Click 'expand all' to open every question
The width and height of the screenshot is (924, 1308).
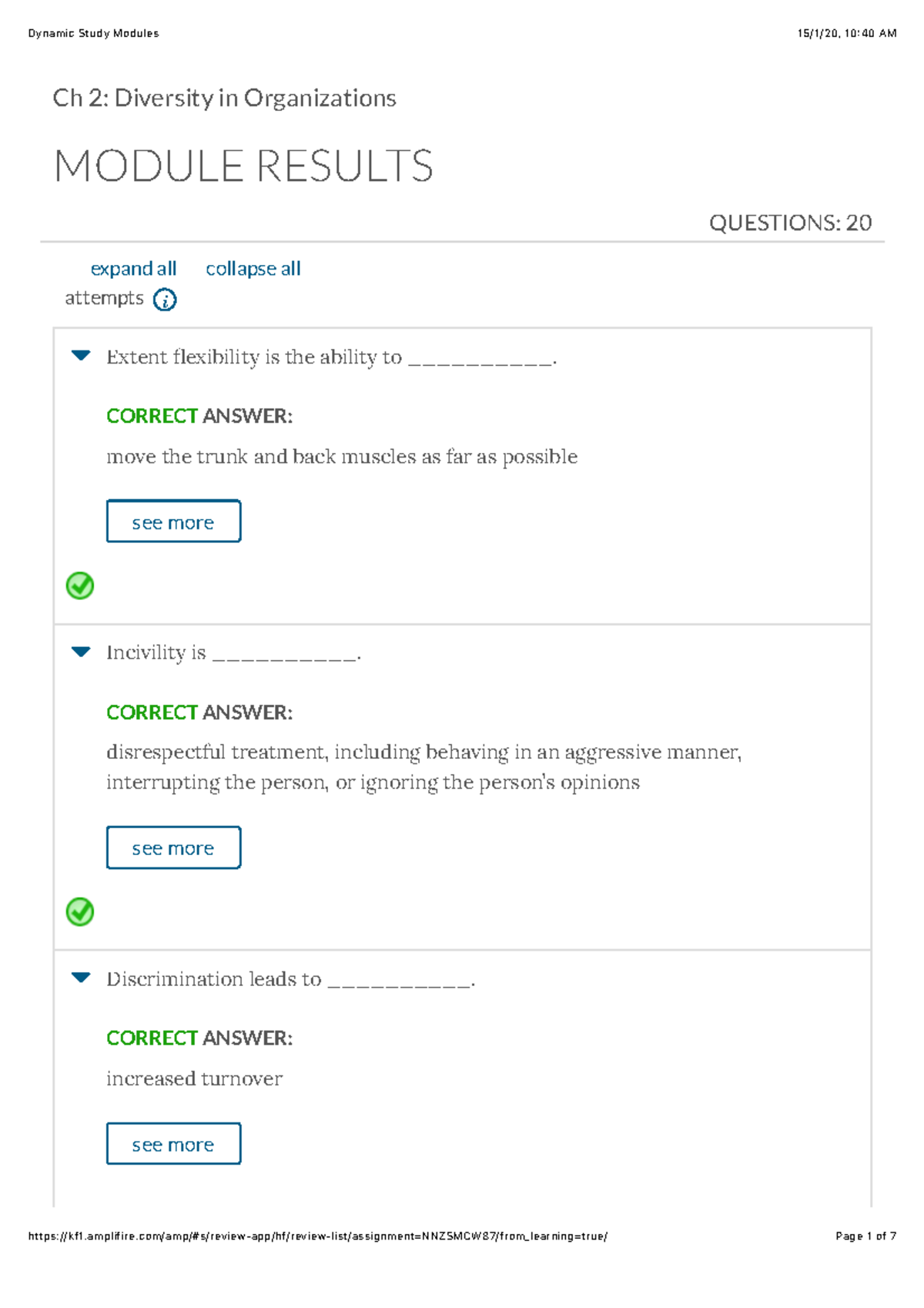(132, 269)
